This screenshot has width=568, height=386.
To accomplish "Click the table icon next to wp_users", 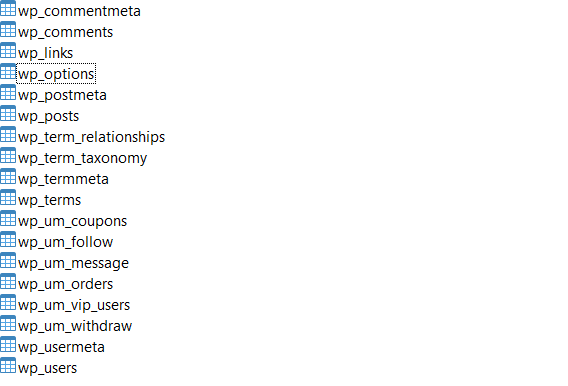I will (8, 365).
